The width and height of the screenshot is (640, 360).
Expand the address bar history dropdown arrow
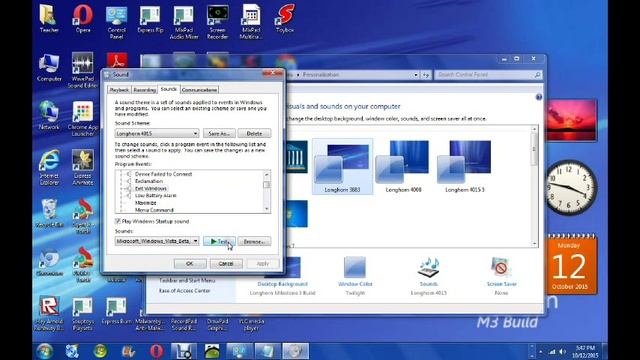(x=416, y=75)
